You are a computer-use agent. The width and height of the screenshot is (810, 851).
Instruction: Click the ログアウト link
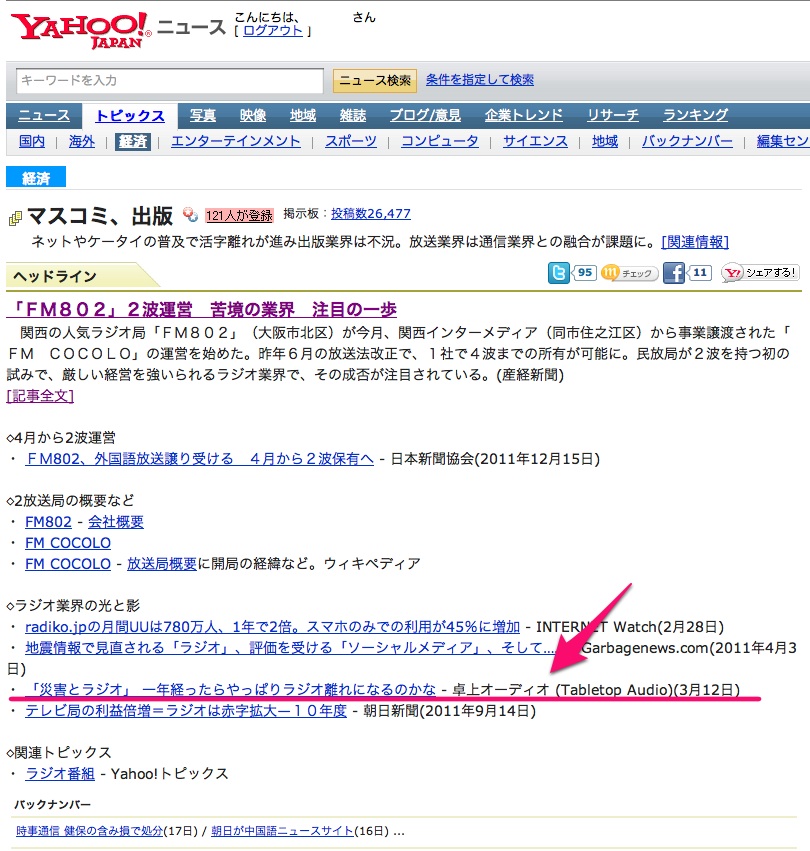273,31
